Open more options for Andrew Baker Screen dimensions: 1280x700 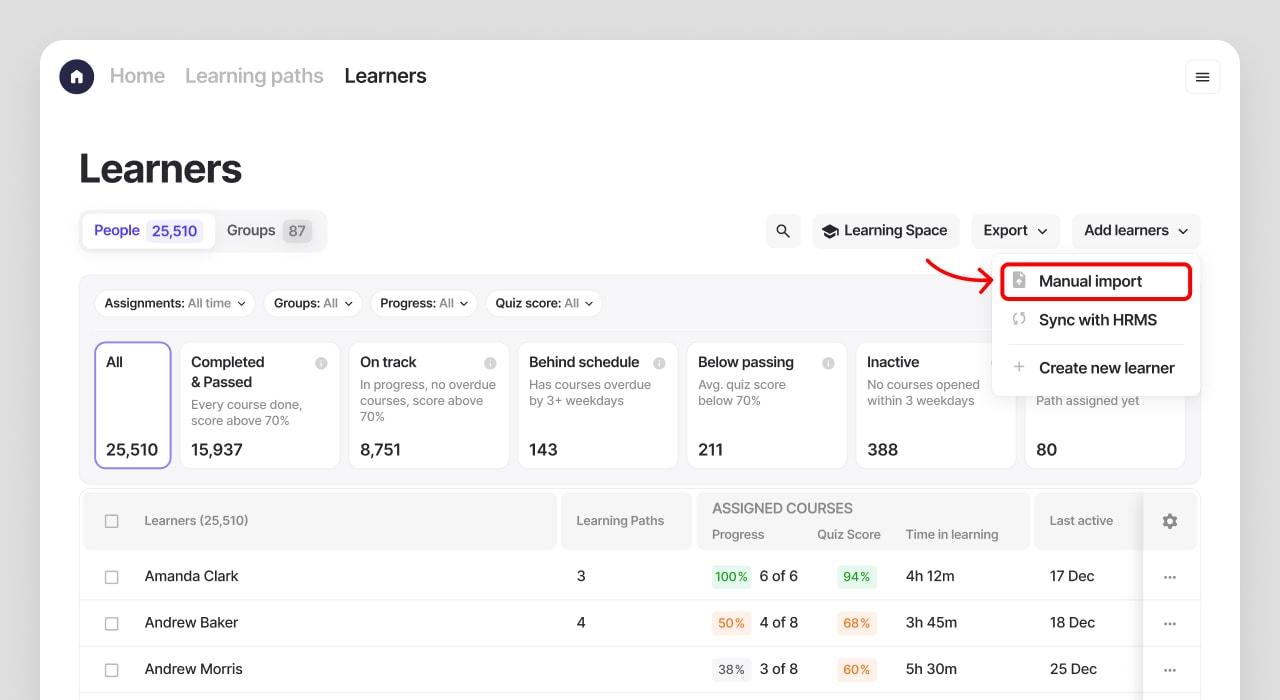pos(1170,623)
